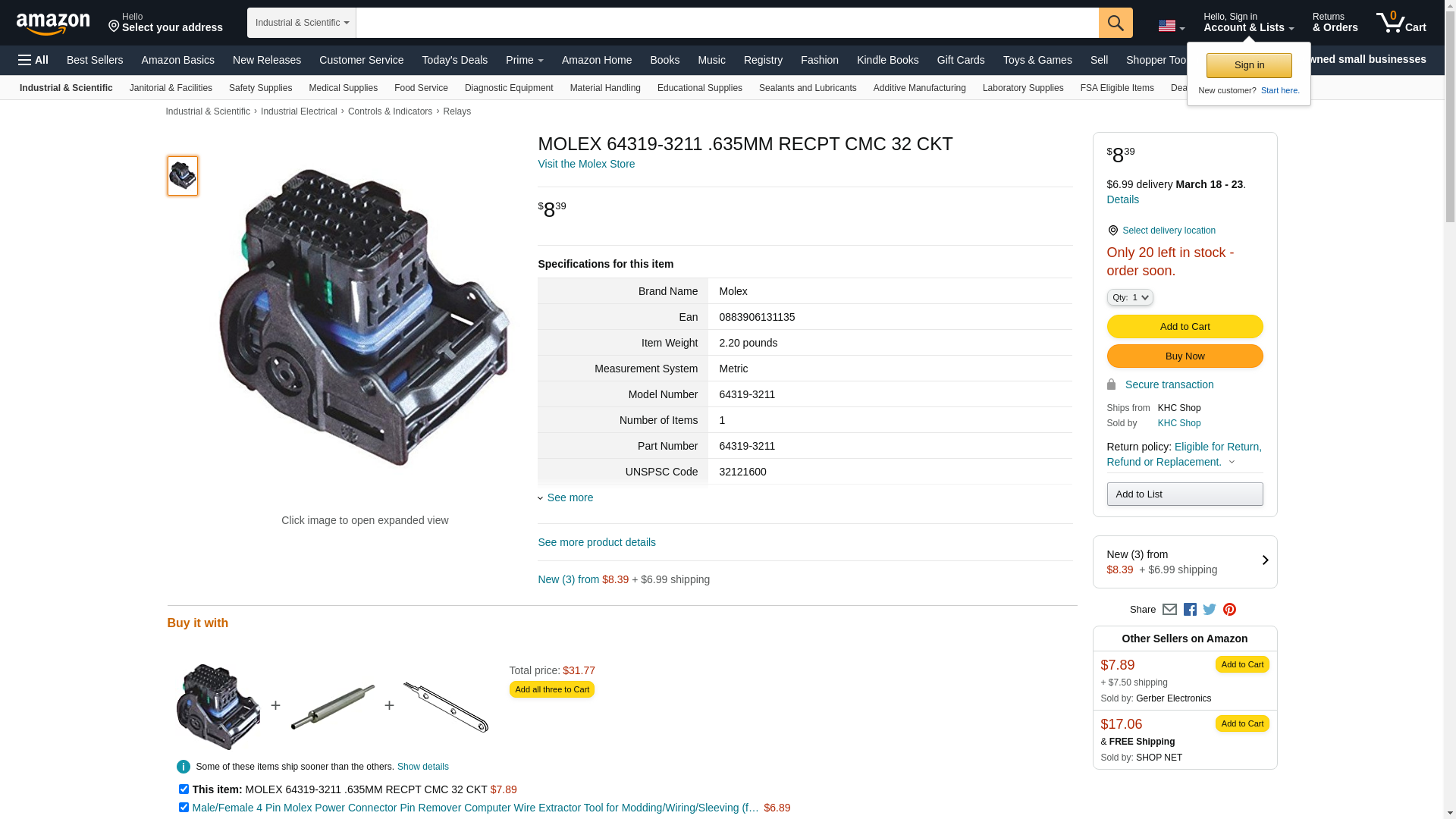Share product on Twitter

pos(1210,610)
